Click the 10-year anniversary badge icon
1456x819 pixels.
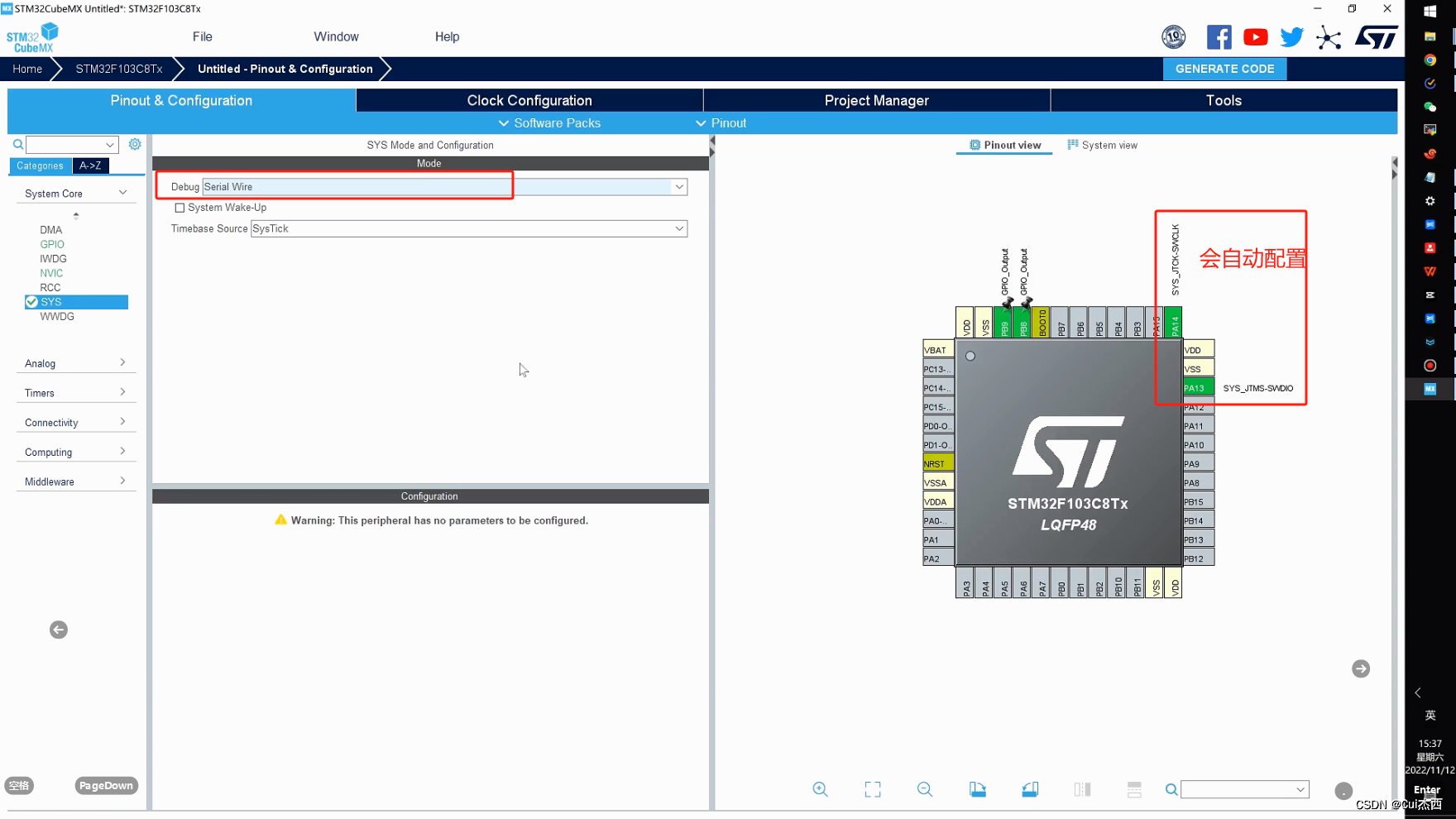(1173, 37)
